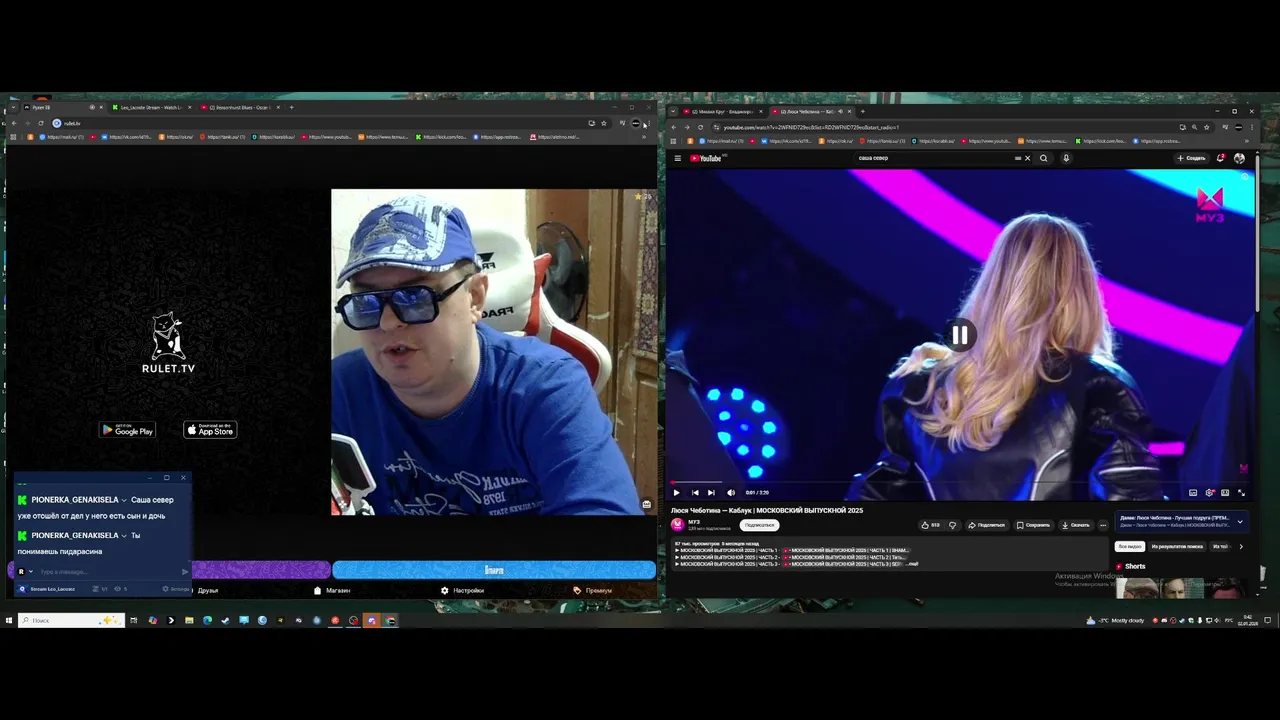Toggle theater mode in YouTube player
Image resolution: width=1280 pixels, height=720 pixels.
coord(1225,492)
